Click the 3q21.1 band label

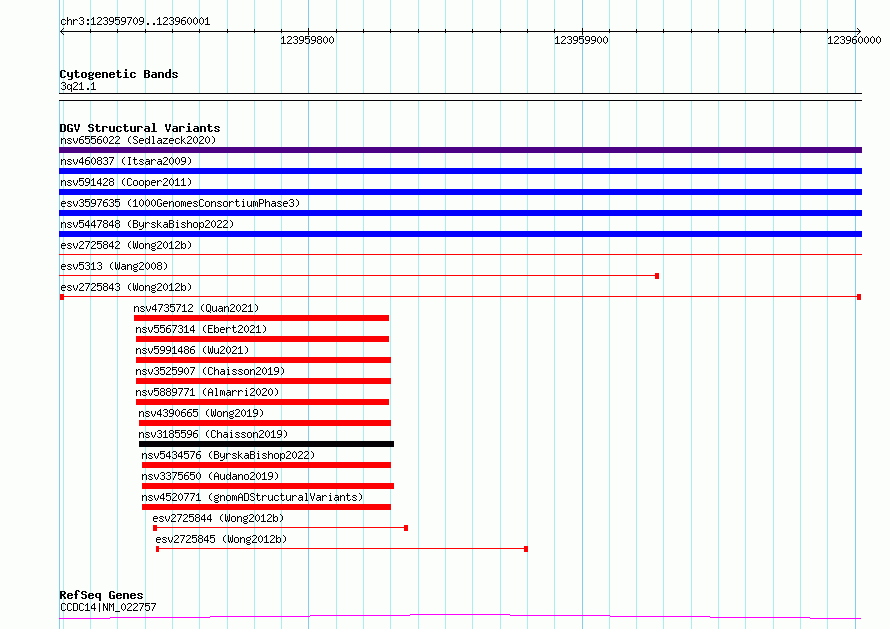click(78, 86)
